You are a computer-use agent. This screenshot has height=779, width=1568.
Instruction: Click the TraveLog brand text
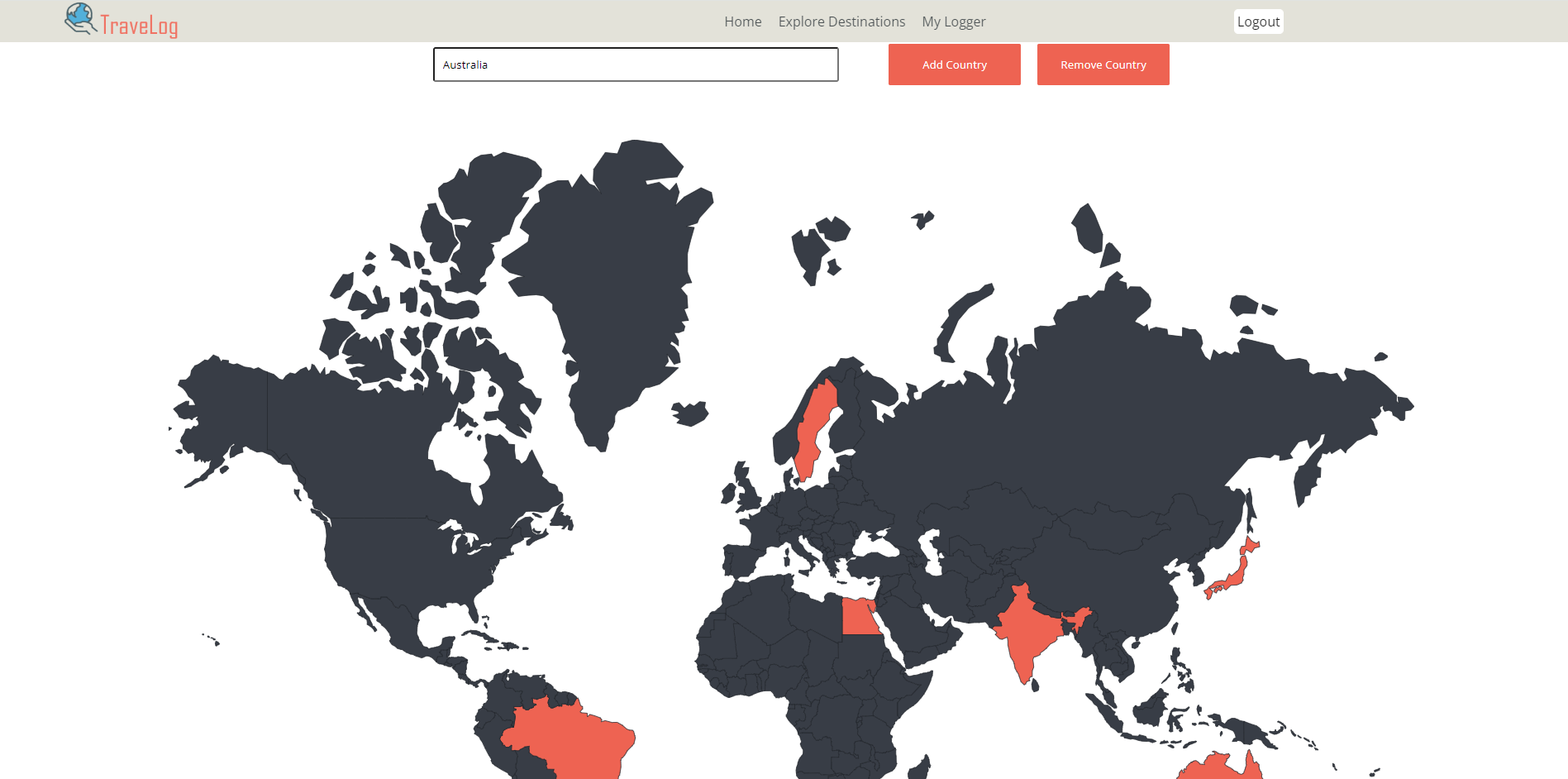[139, 25]
